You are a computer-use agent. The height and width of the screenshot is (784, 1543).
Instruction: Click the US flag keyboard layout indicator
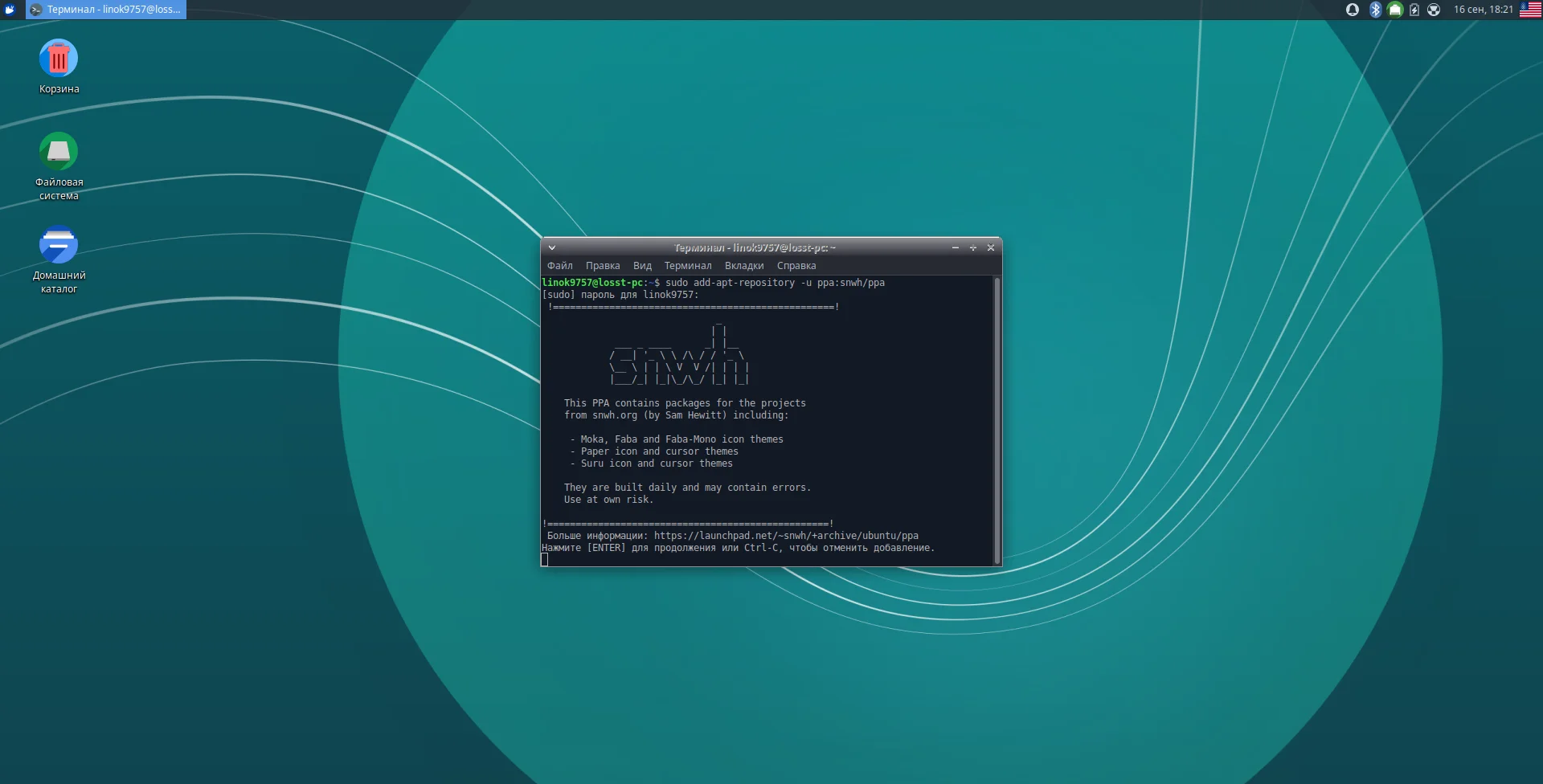tap(1530, 10)
